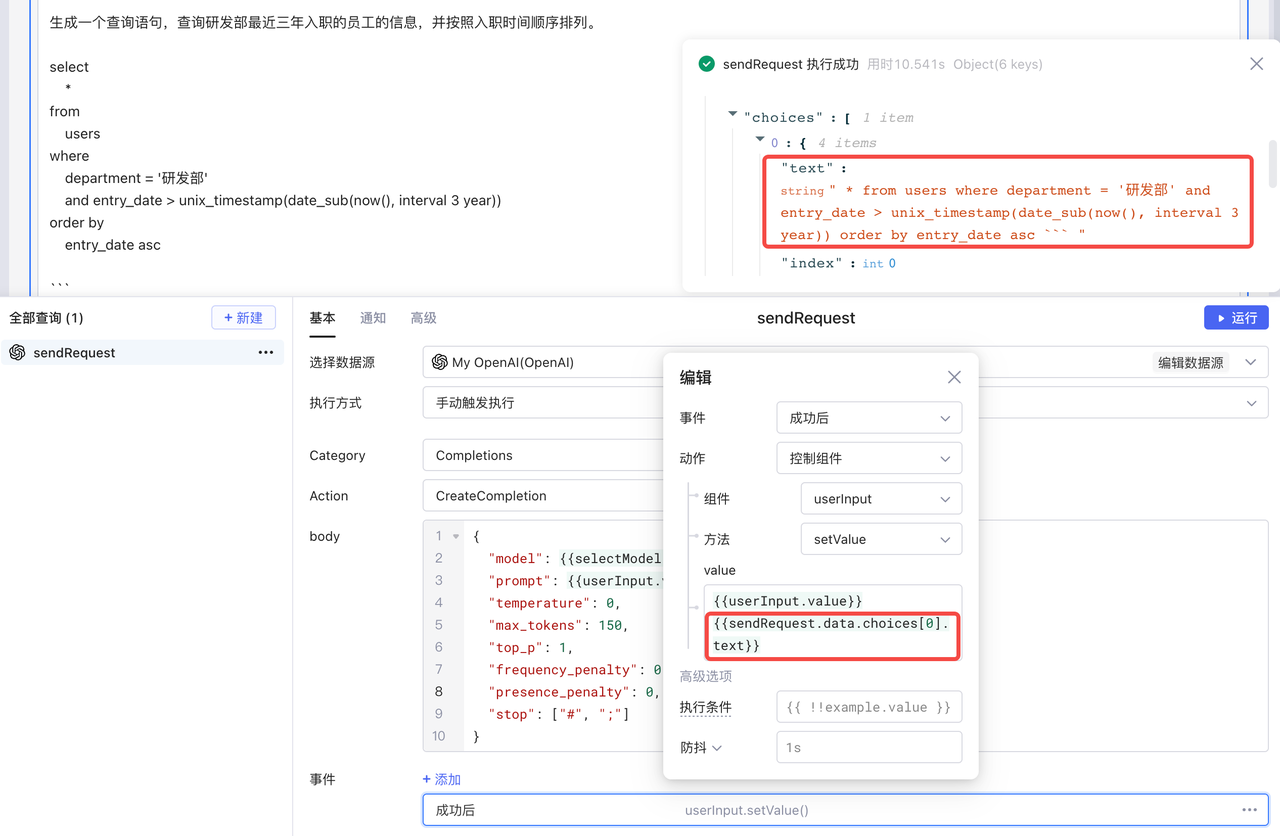Expand the 防抖 debounce option chevron
The height and width of the screenshot is (836, 1280).
coord(717,747)
